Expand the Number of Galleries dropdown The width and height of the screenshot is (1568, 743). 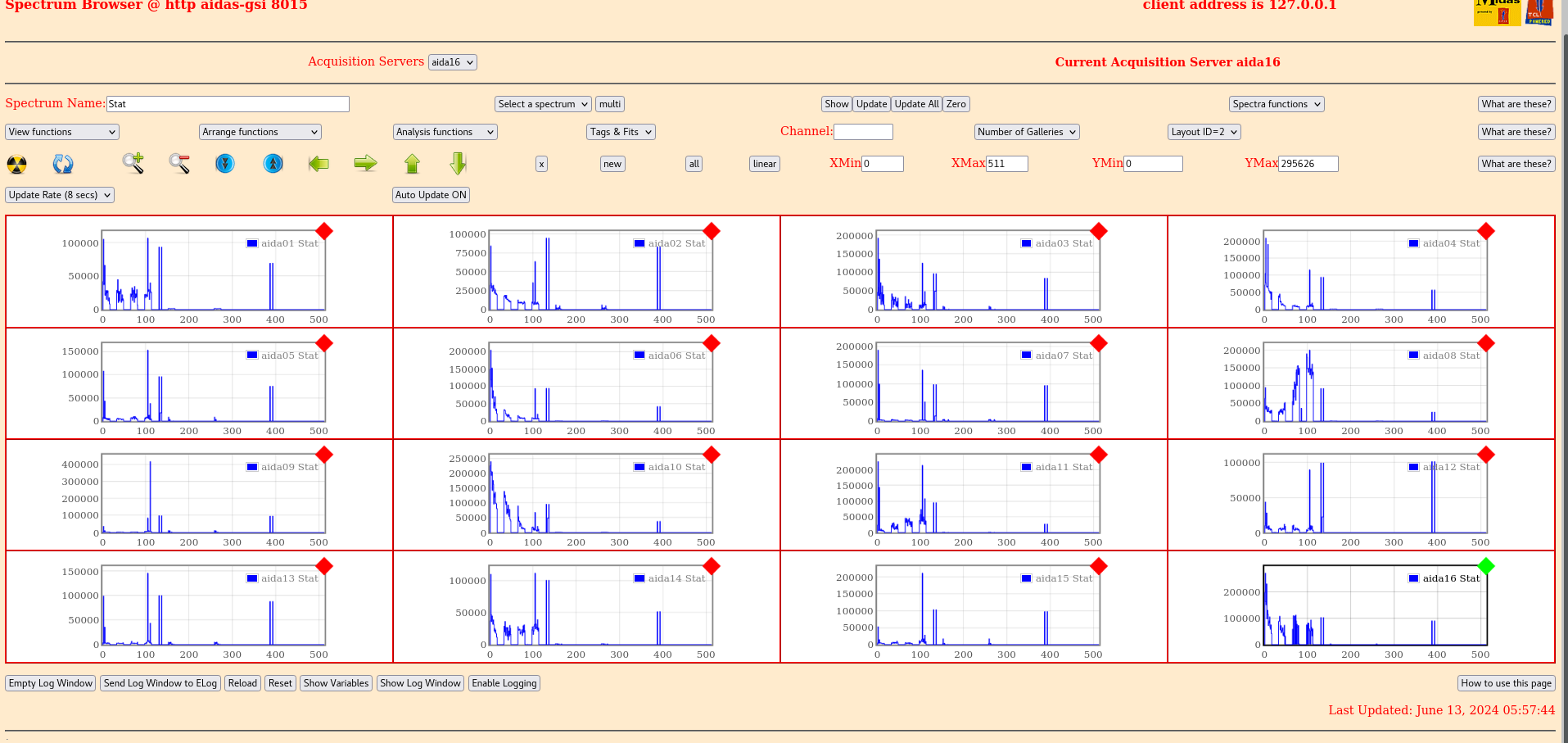point(1026,132)
